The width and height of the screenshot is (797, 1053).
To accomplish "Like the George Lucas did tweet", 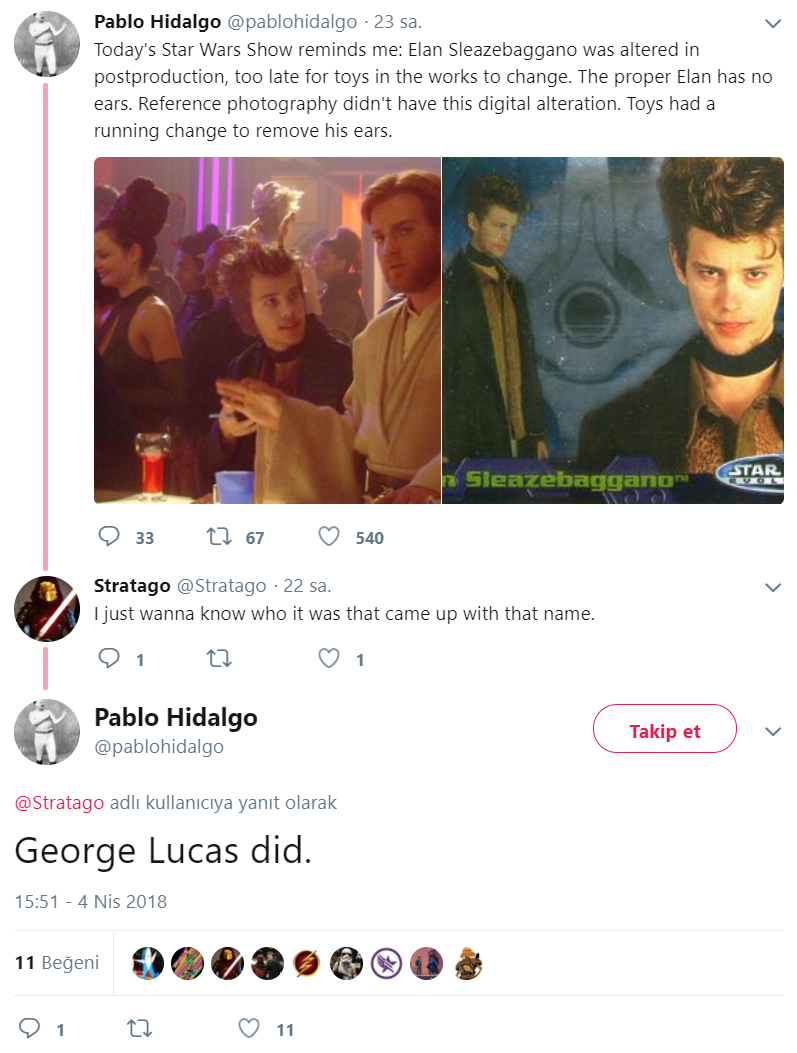I will coord(249,1028).
